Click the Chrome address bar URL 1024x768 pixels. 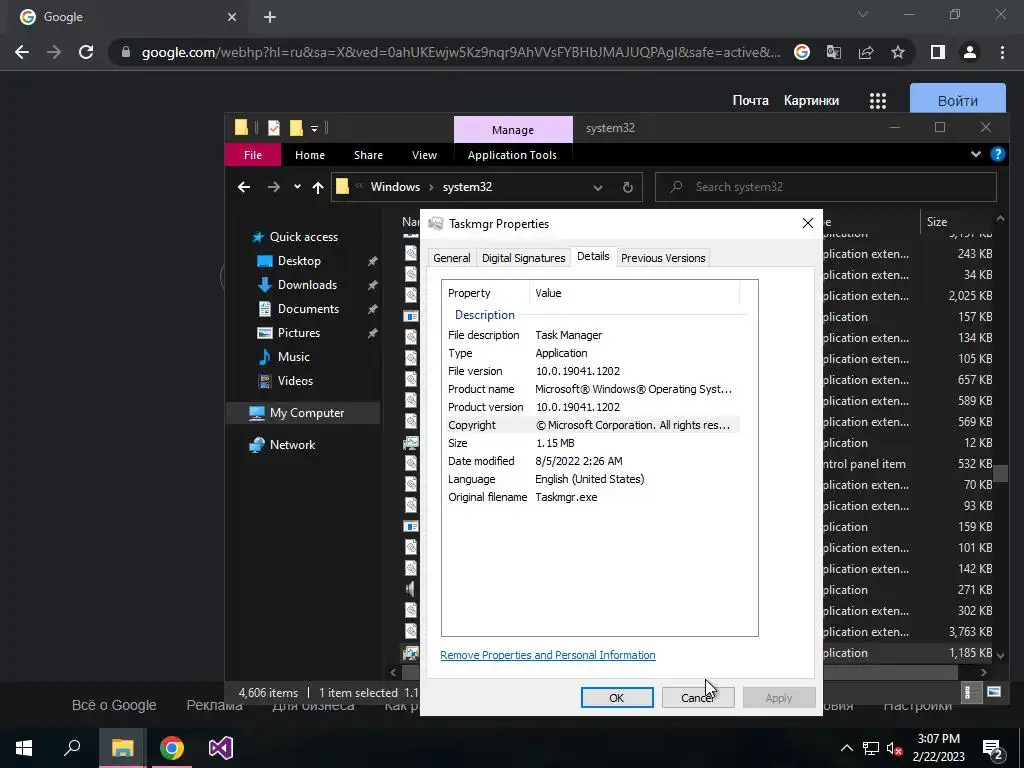click(x=460, y=52)
